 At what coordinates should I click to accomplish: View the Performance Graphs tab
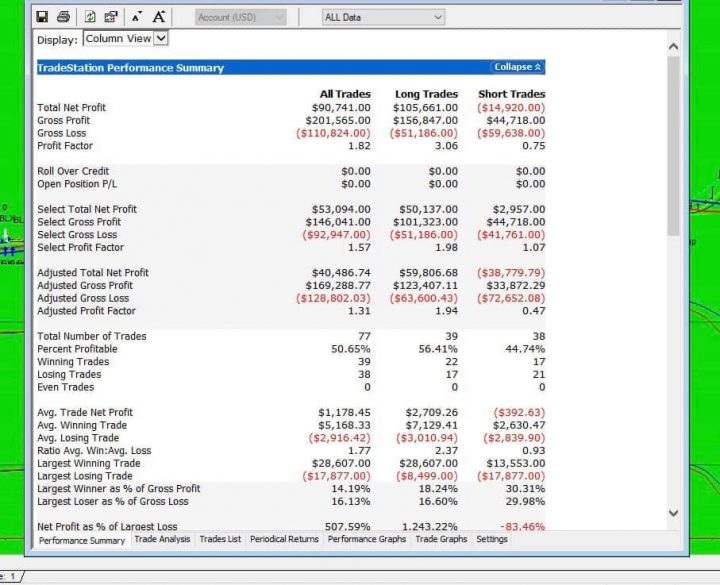click(x=366, y=539)
